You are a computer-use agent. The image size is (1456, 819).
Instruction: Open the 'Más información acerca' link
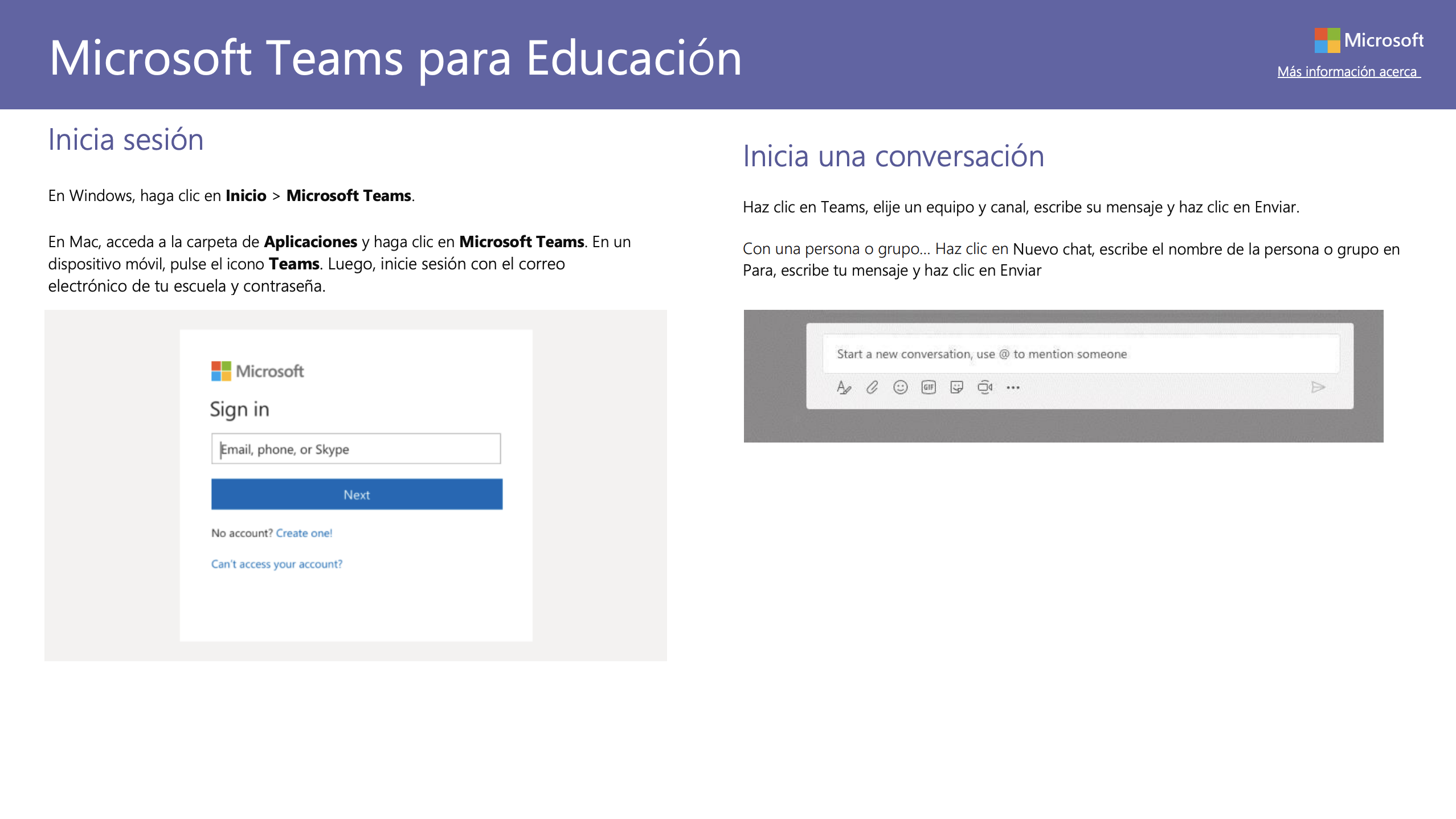point(1348,72)
